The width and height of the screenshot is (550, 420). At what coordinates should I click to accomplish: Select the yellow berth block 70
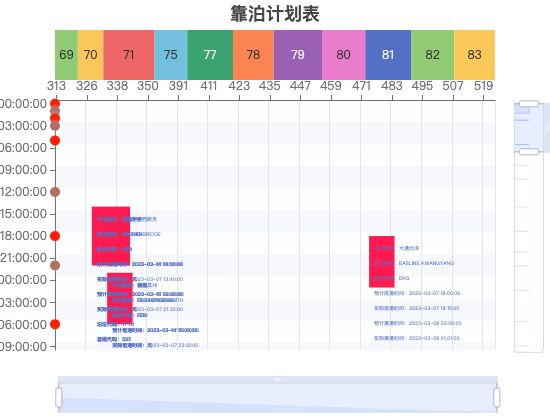click(90, 55)
